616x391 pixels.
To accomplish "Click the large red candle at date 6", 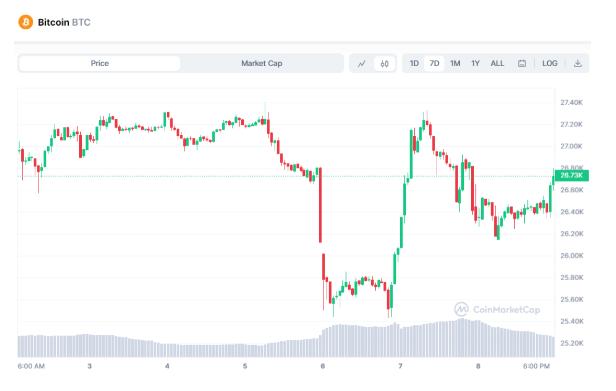I will 321,205.
